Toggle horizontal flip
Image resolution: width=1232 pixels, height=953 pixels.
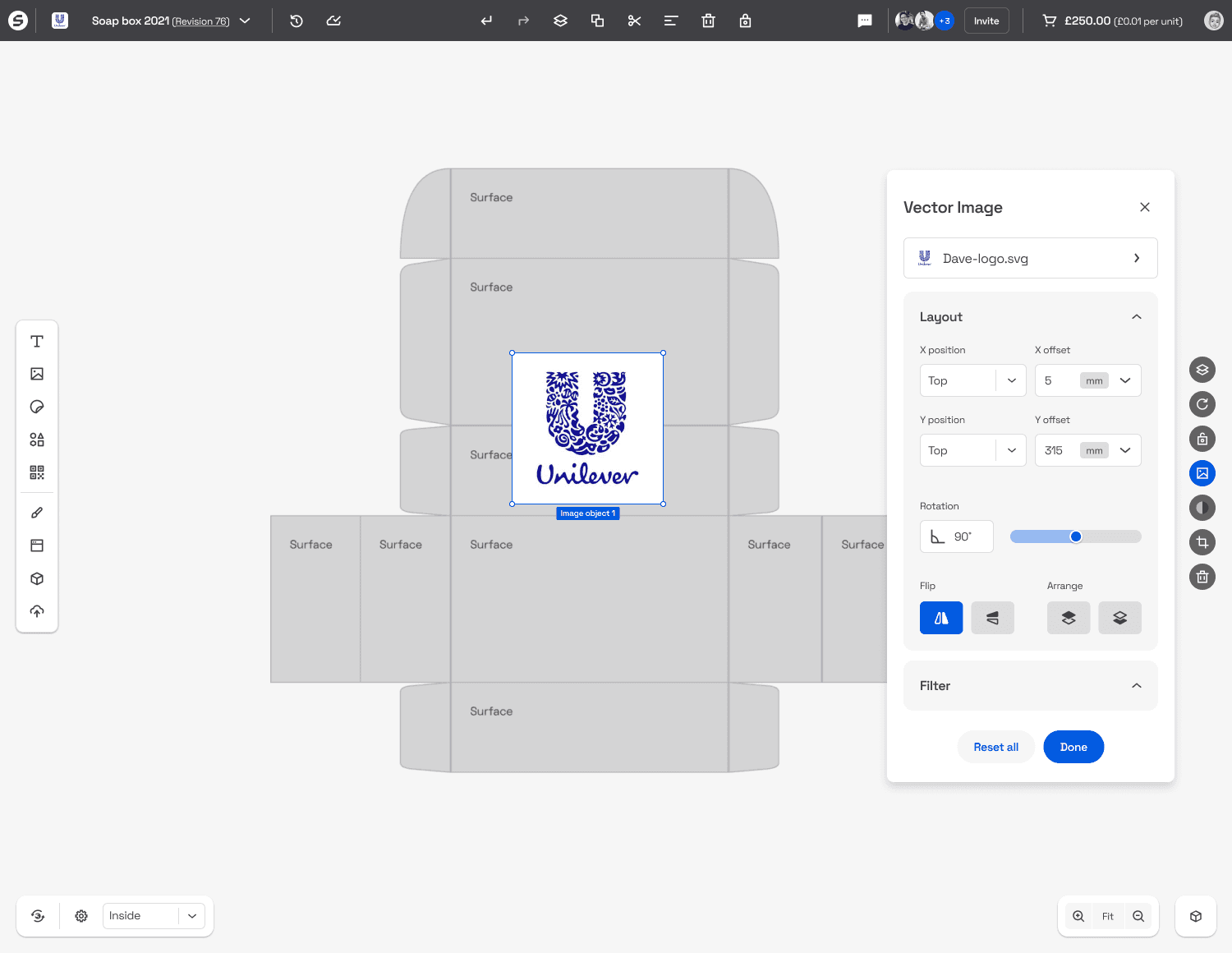coord(941,618)
